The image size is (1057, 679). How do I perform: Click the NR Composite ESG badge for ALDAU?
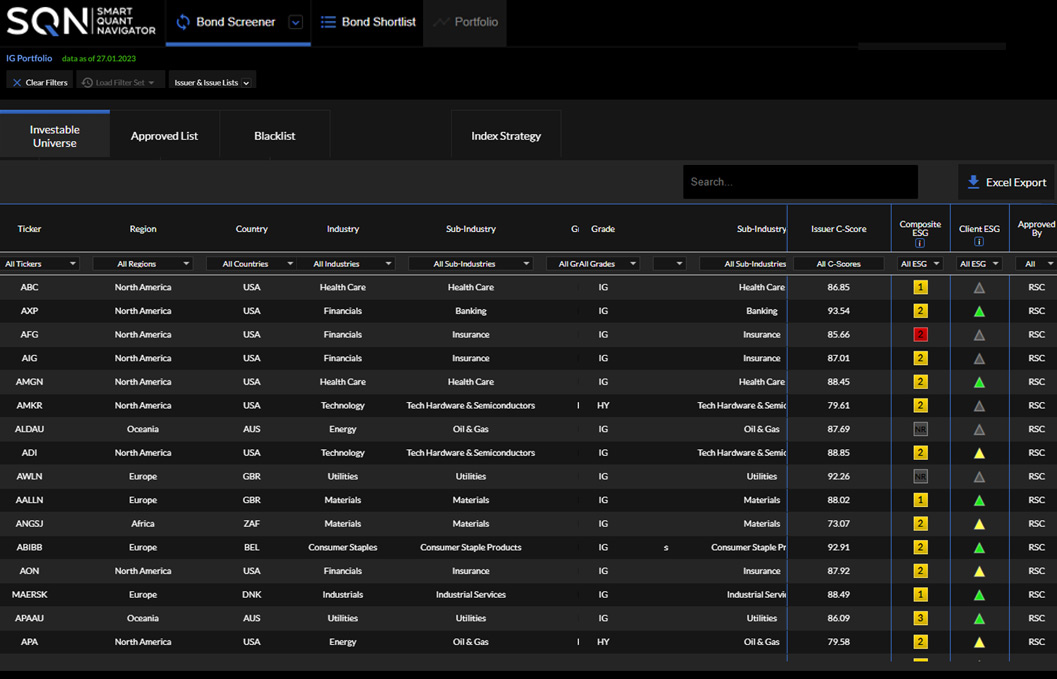pos(920,429)
